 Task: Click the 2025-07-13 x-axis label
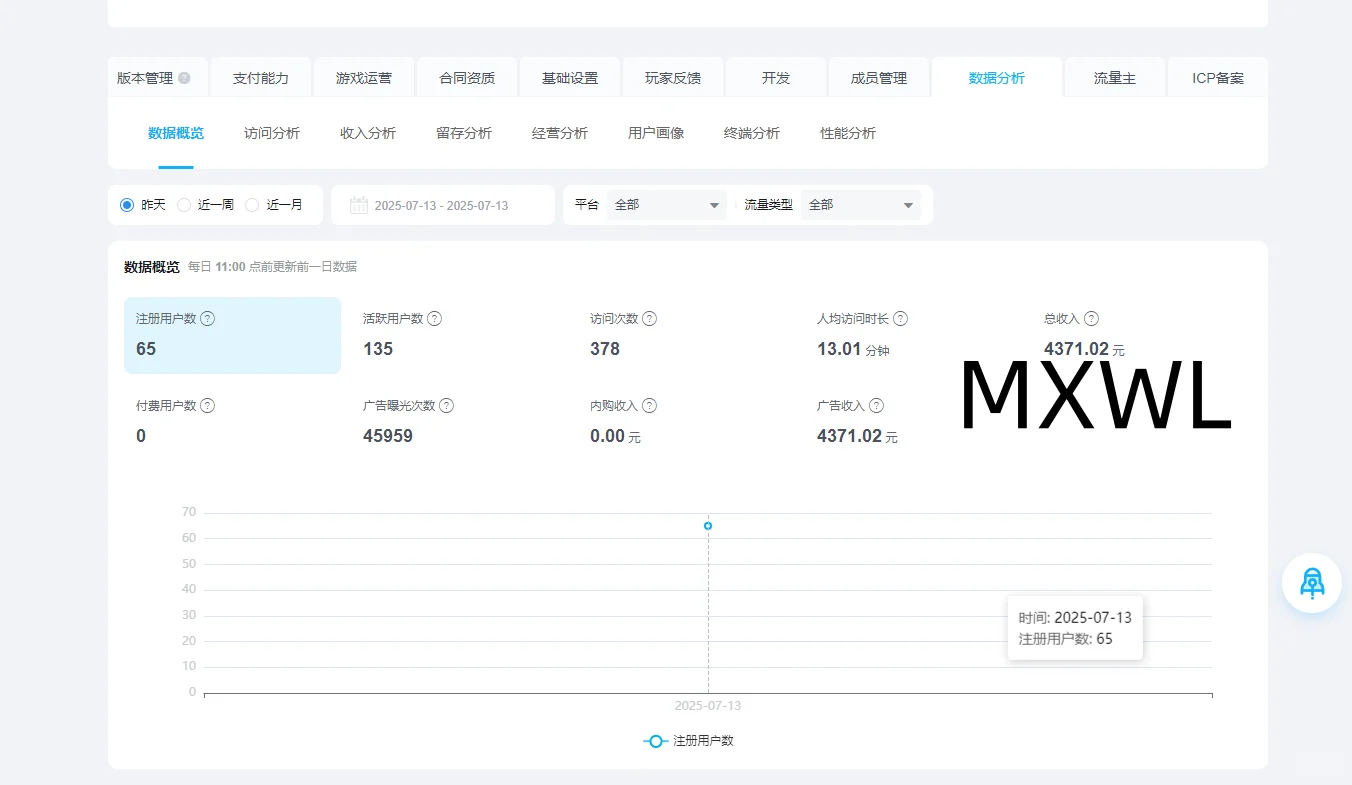[x=708, y=706]
